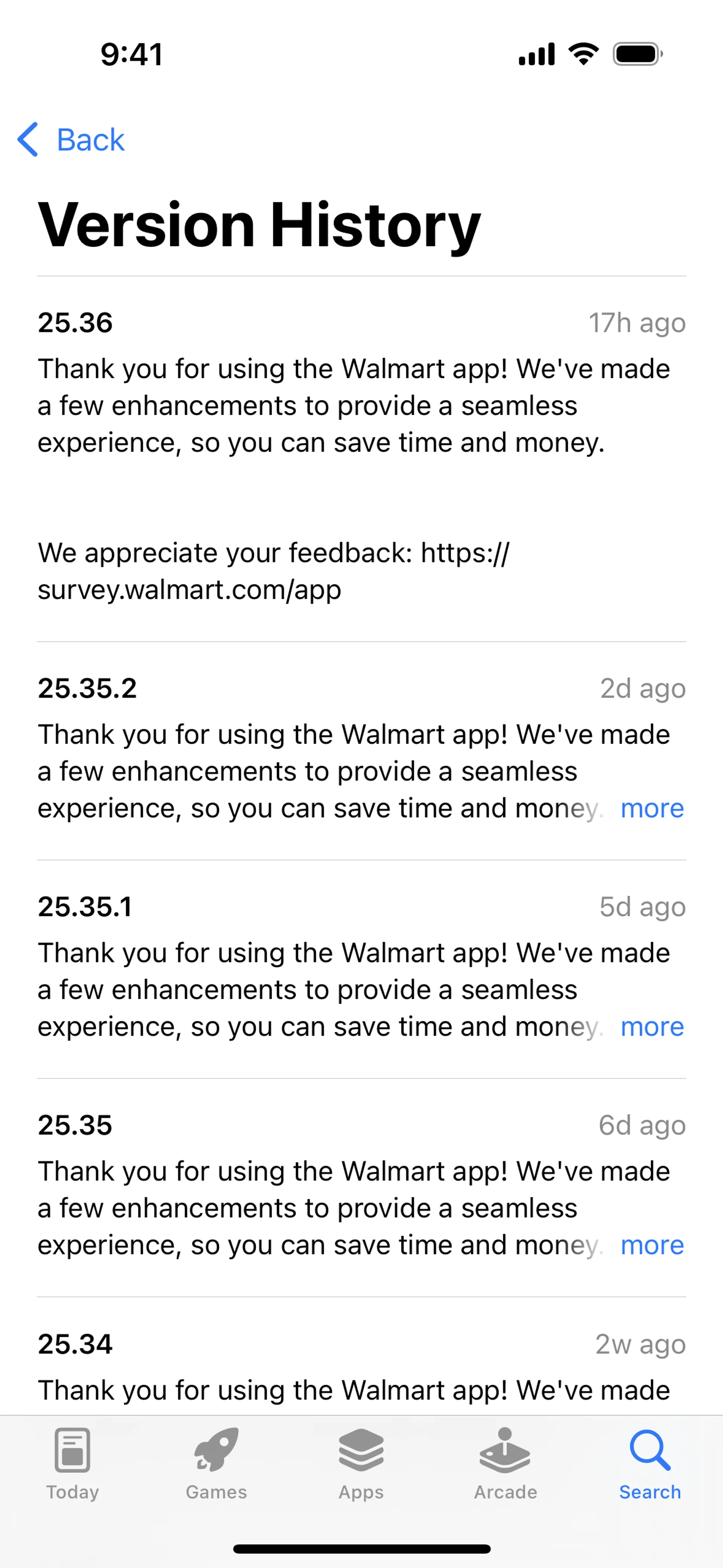Go back using the Back text

pos(91,140)
